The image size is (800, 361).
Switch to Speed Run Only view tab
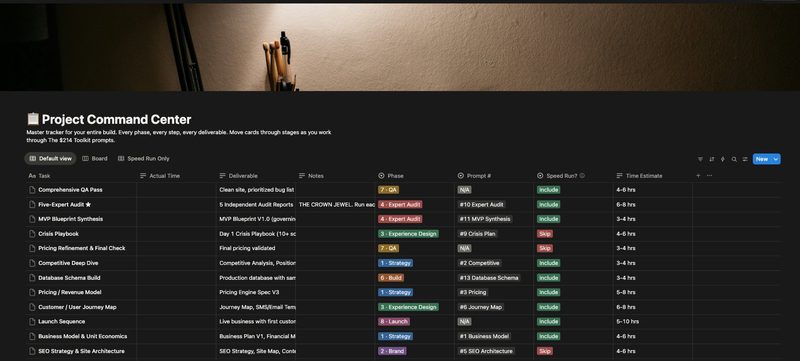tap(144, 159)
